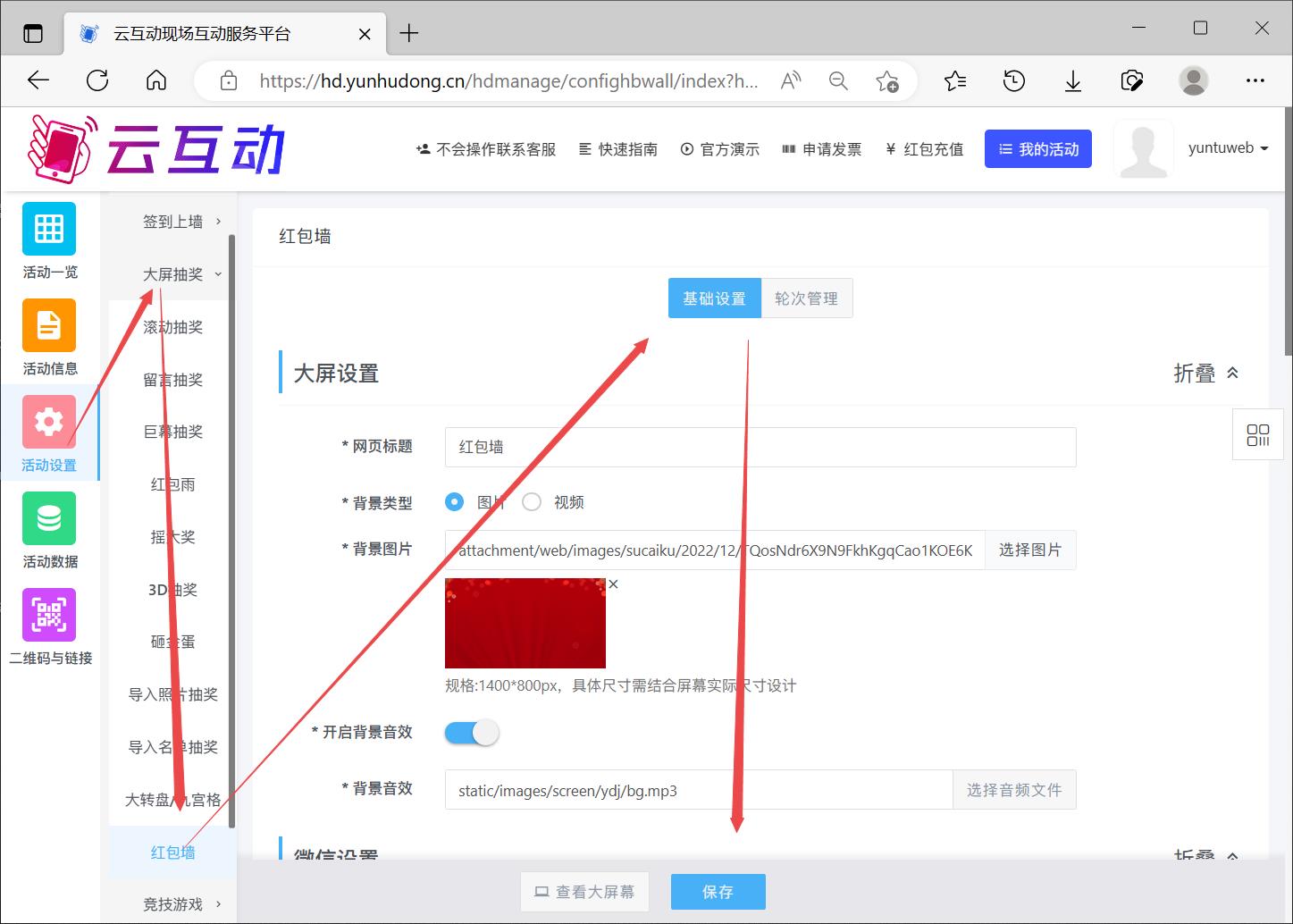This screenshot has height=924, width=1293.
Task: Switch to the 轮次管理 tab
Action: click(x=806, y=298)
